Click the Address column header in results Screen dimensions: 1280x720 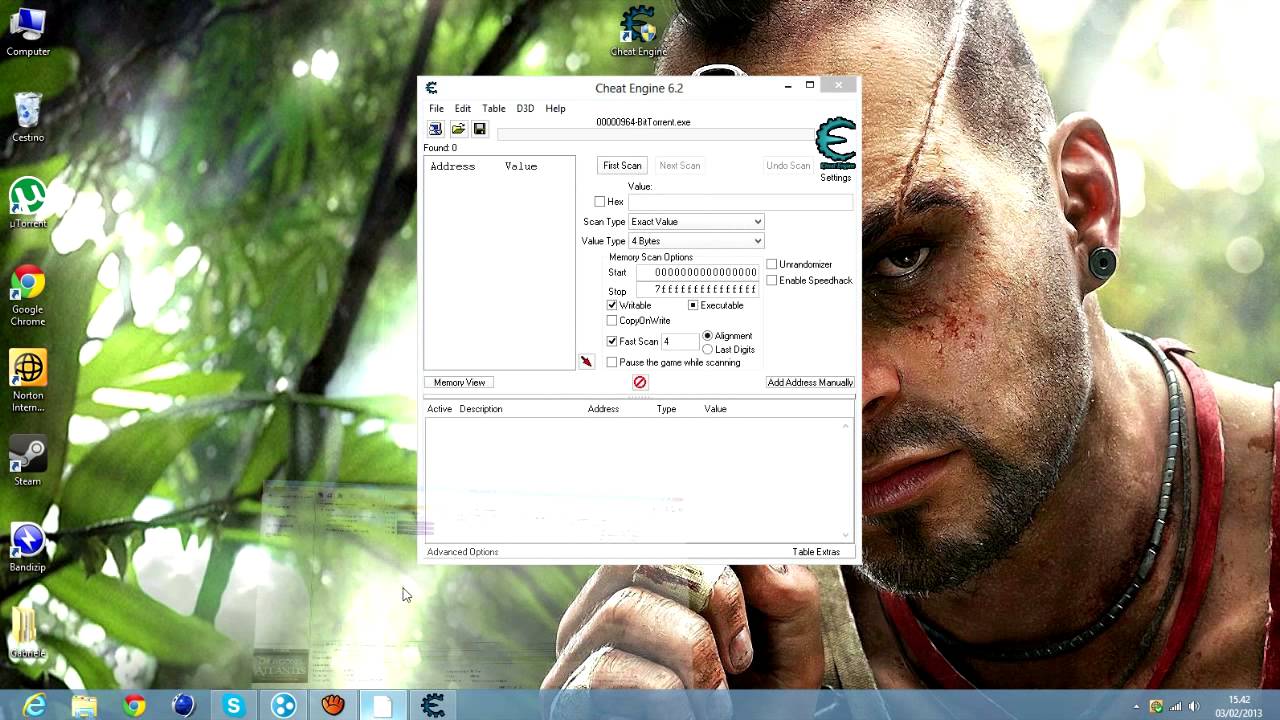pos(452,166)
